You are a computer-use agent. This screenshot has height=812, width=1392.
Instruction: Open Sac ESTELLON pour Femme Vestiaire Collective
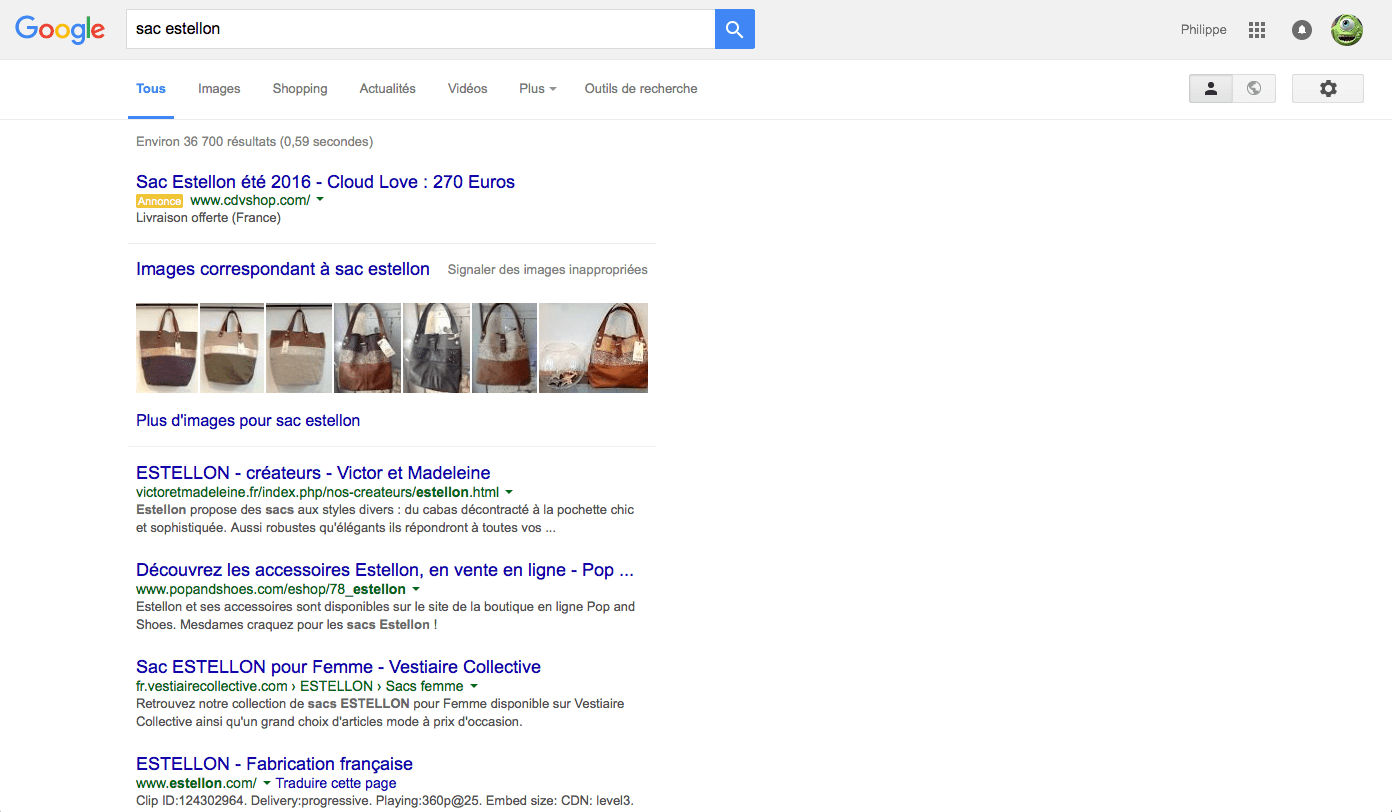coord(338,667)
